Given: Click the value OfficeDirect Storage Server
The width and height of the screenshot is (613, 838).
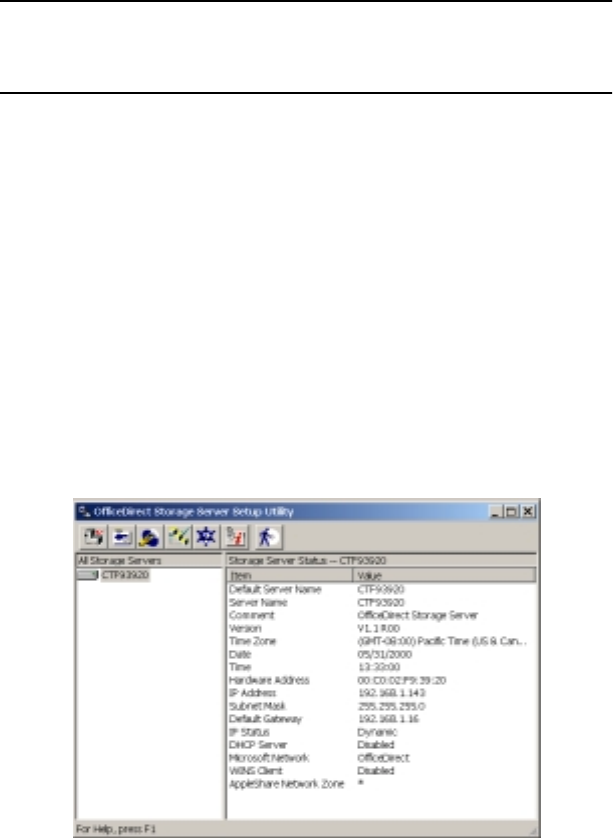Looking at the screenshot, I should point(417,615).
